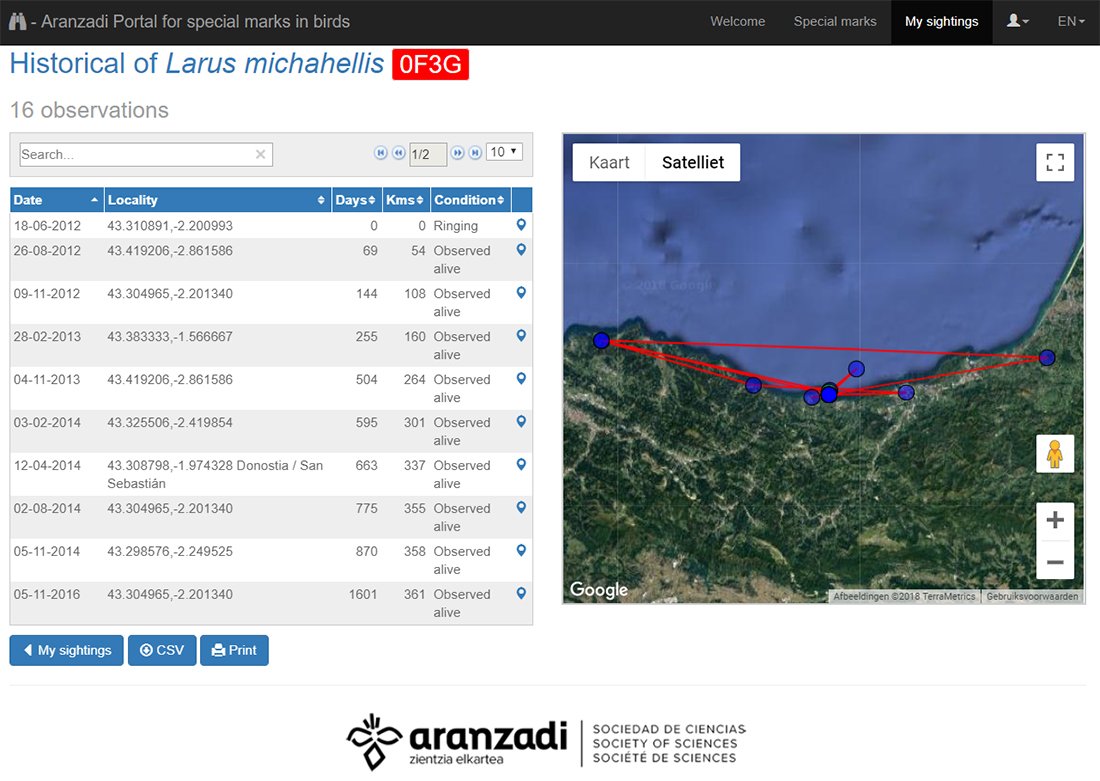This screenshot has height=781, width=1100.
Task: Clear the search field with the X icon
Action: pos(260,154)
